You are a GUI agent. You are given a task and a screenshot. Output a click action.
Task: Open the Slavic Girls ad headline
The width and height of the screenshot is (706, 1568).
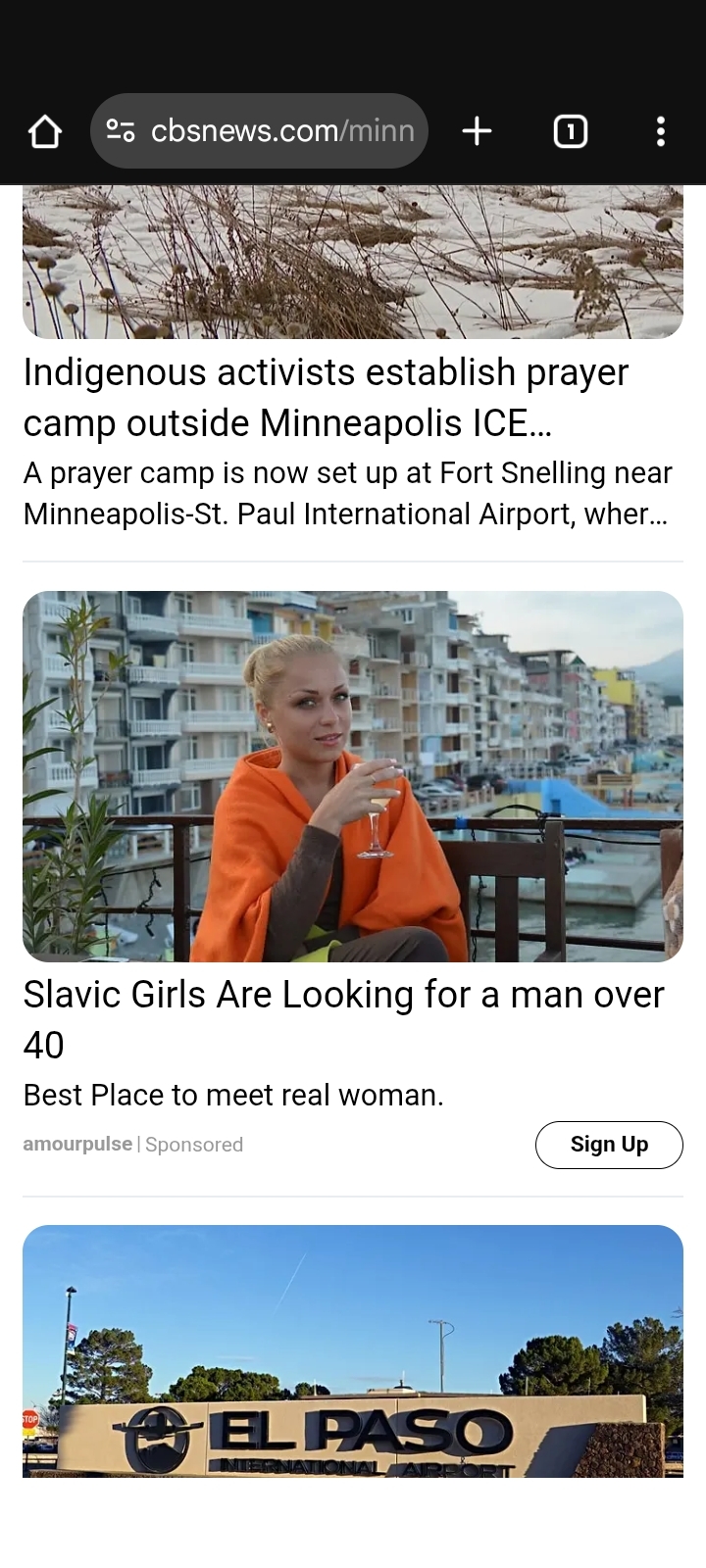pyautogui.click(x=343, y=1019)
